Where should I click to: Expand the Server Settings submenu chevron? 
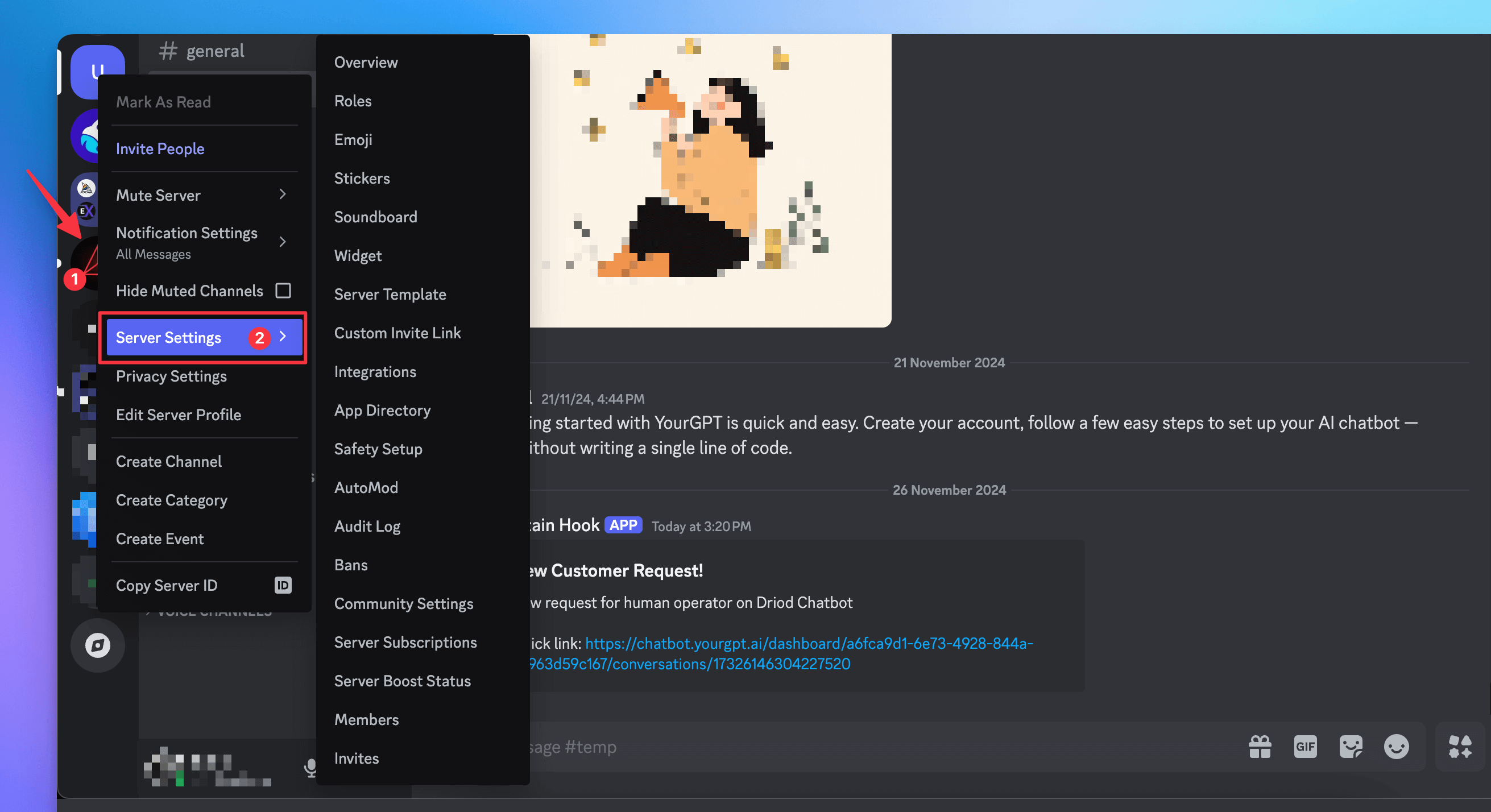pyautogui.click(x=283, y=336)
